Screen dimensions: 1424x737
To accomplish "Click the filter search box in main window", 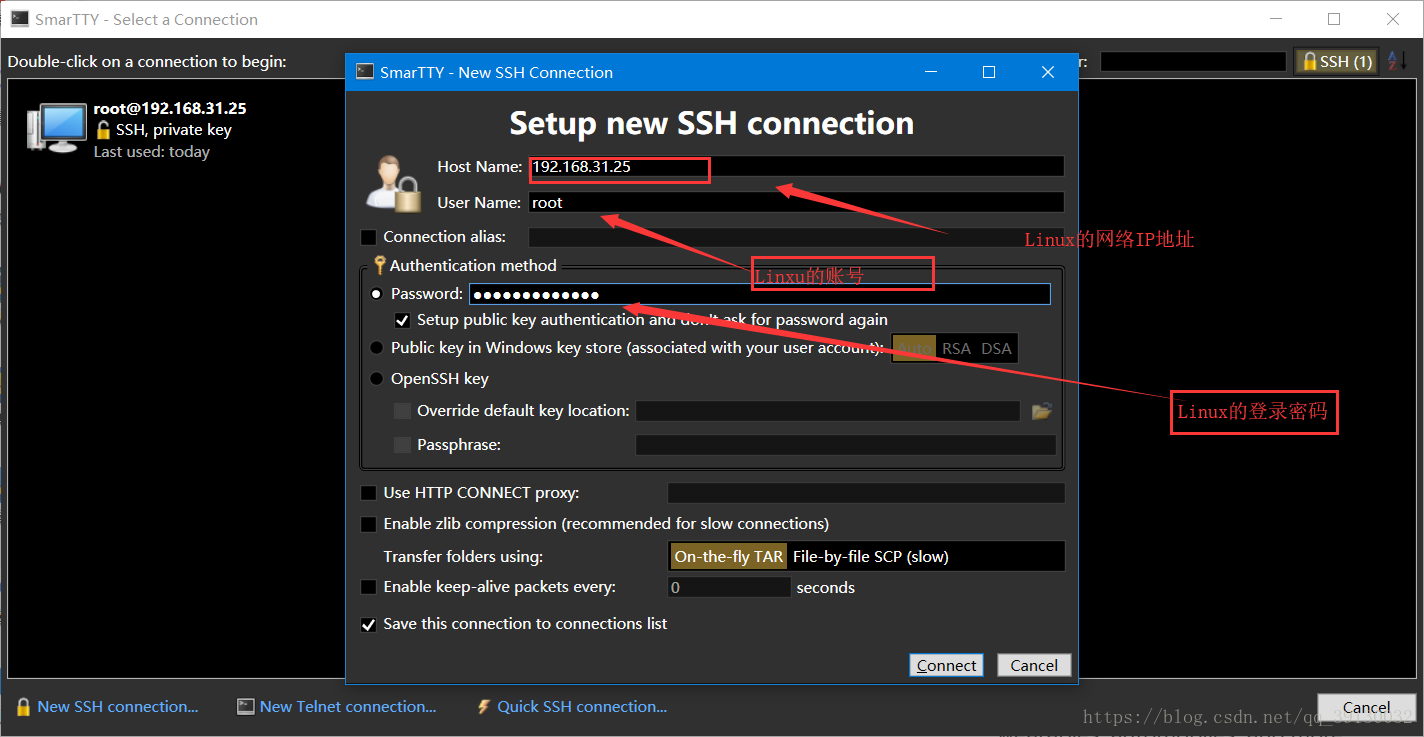I will coord(1193,61).
